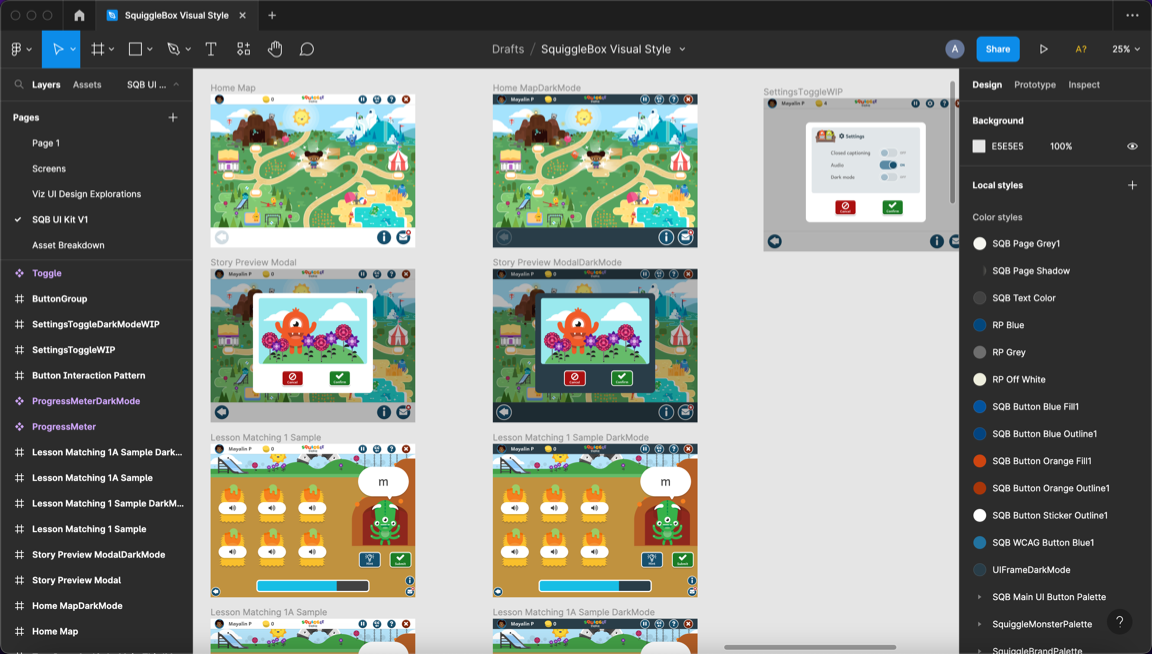The width and height of the screenshot is (1152, 654).
Task: Switch to the Prototype tab
Action: coord(1034,85)
